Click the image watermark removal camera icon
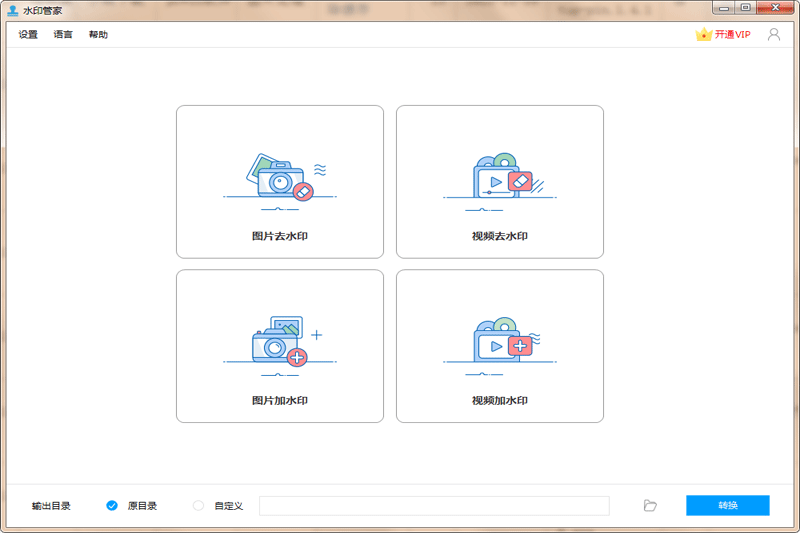 (279, 177)
